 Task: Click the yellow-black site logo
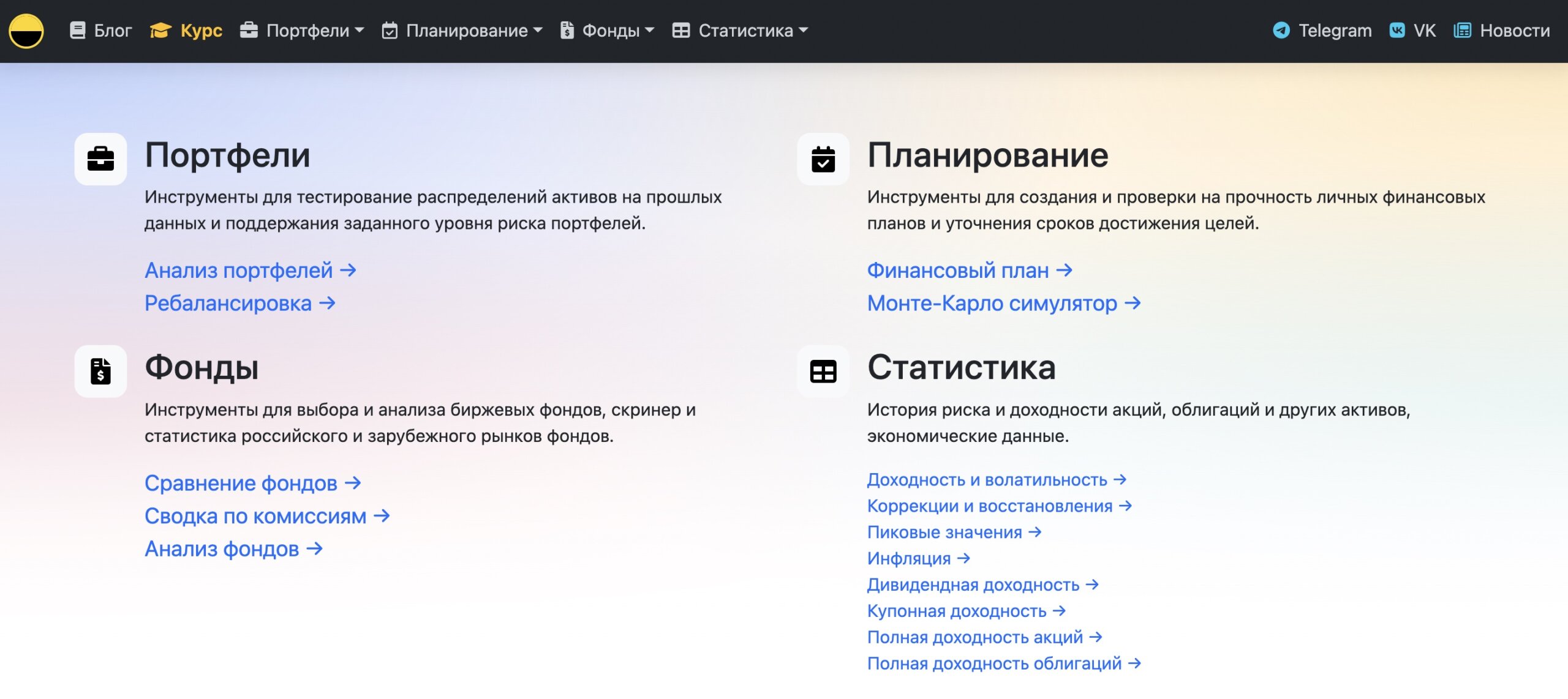tap(26, 31)
